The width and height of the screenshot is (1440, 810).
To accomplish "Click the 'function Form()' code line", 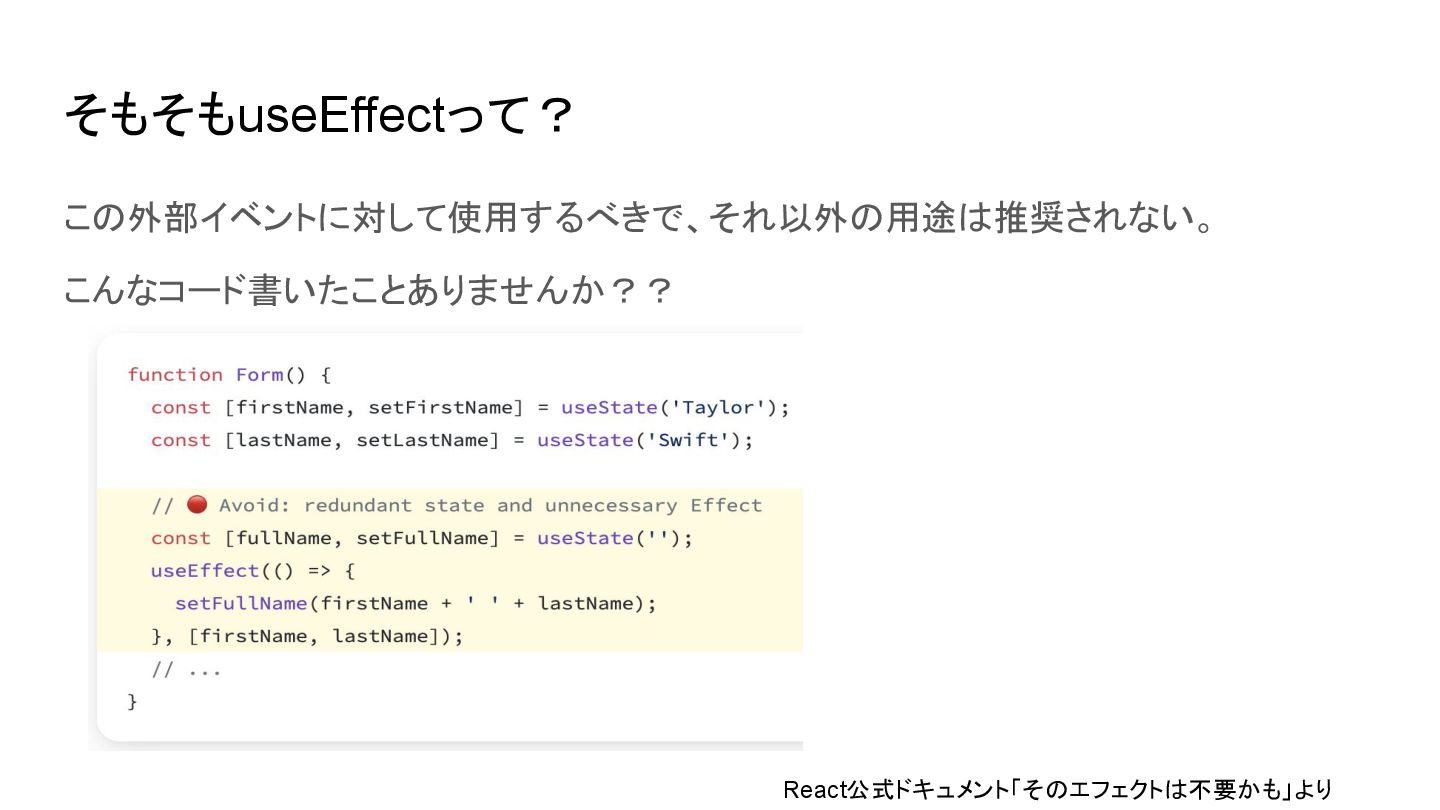I will tap(228, 375).
